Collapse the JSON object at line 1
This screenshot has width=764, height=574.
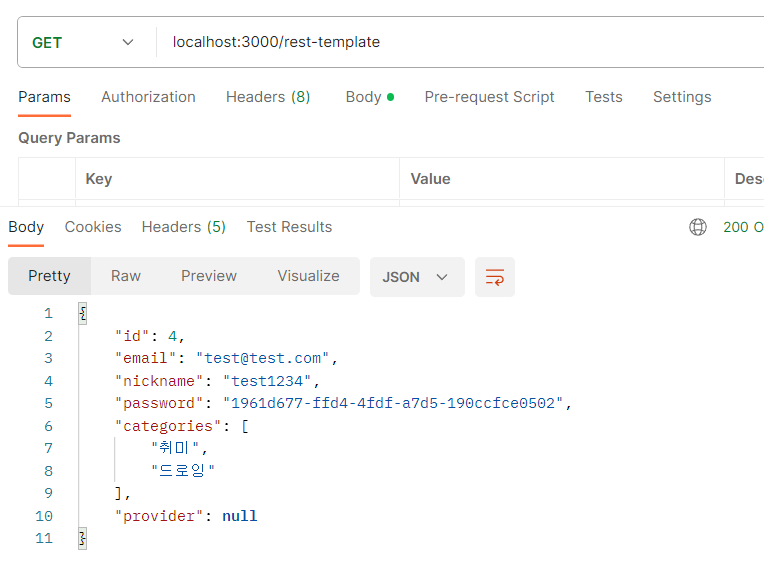click(83, 313)
